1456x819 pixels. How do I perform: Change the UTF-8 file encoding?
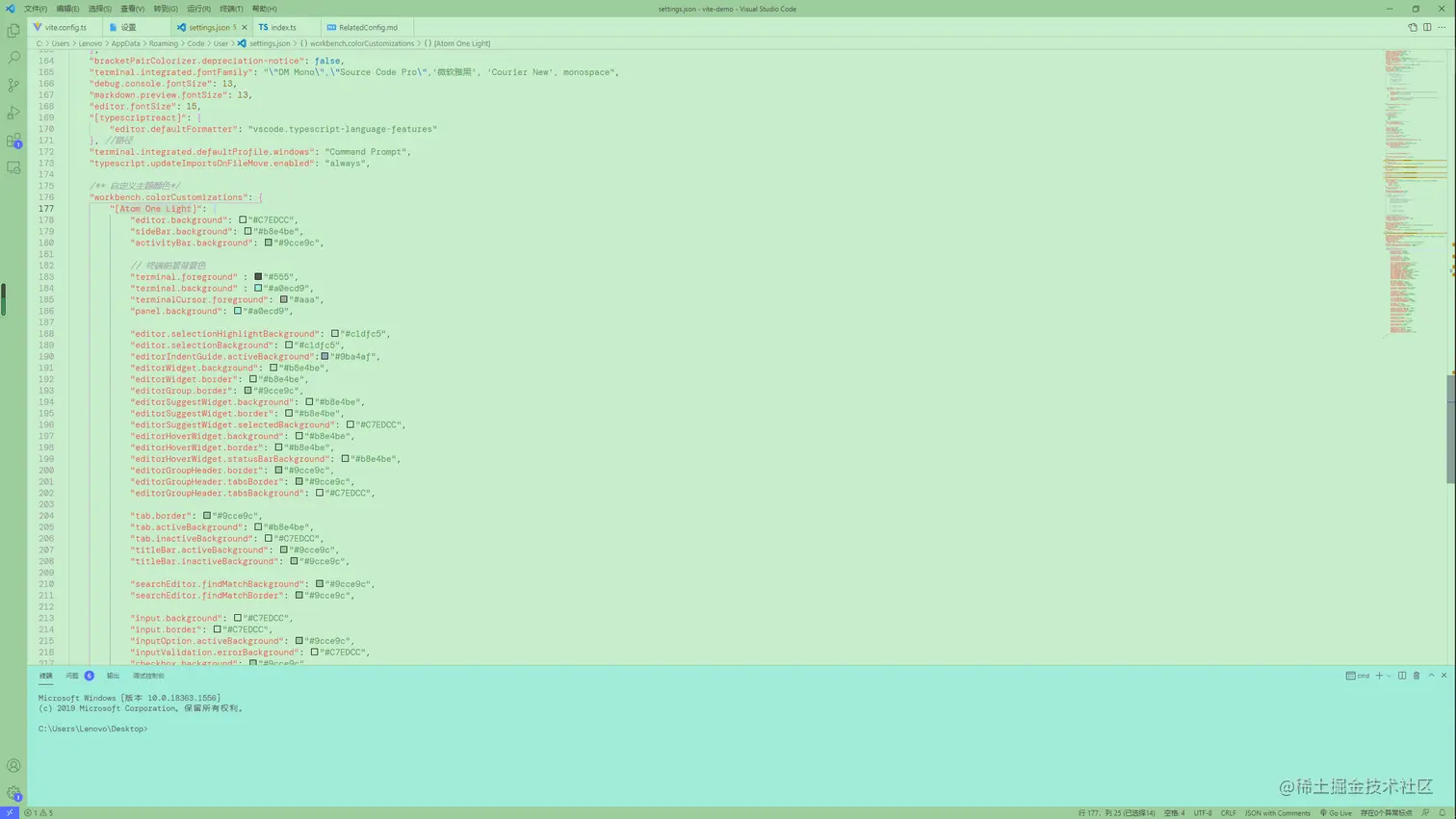tap(1203, 813)
